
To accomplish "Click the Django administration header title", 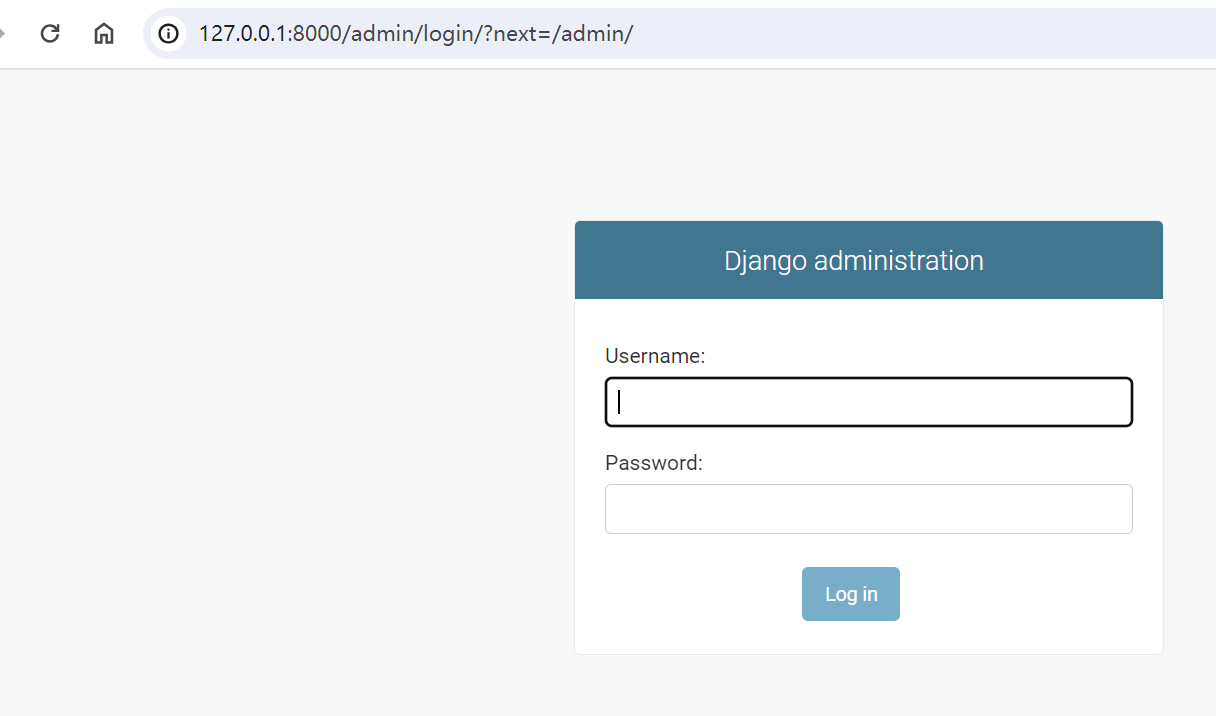I will pyautogui.click(x=854, y=261).
